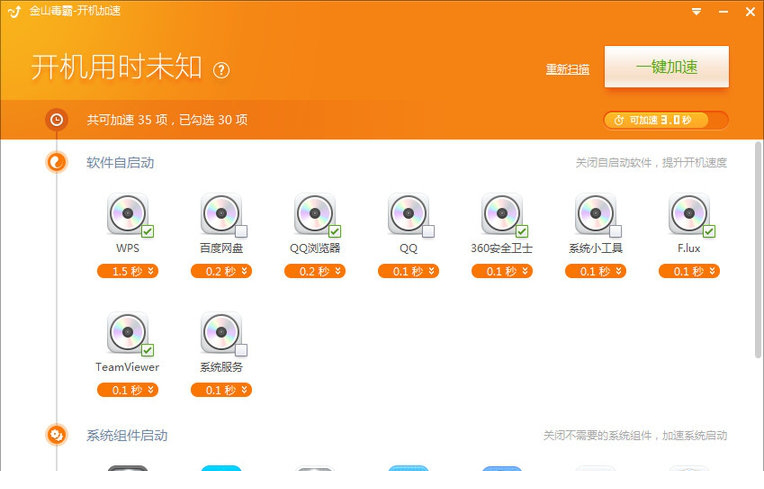This screenshot has width=764, height=489.
Task: Click the QQ startup item disc icon
Action: click(x=408, y=213)
